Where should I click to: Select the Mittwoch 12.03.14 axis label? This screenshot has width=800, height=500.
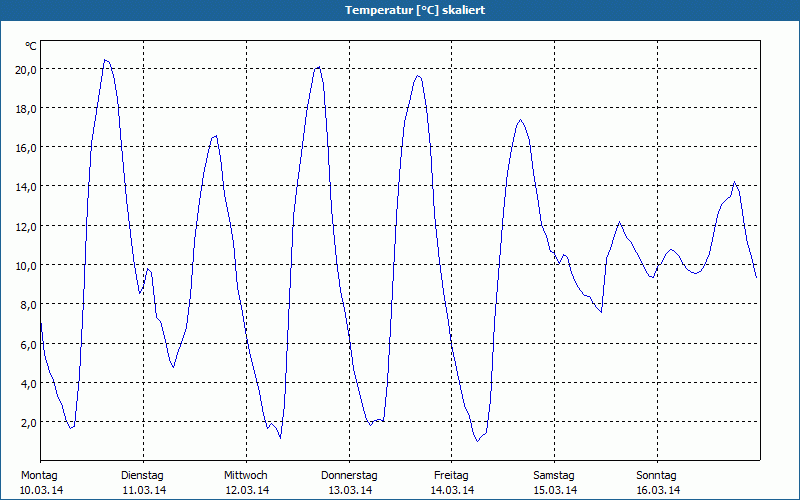click(247, 483)
